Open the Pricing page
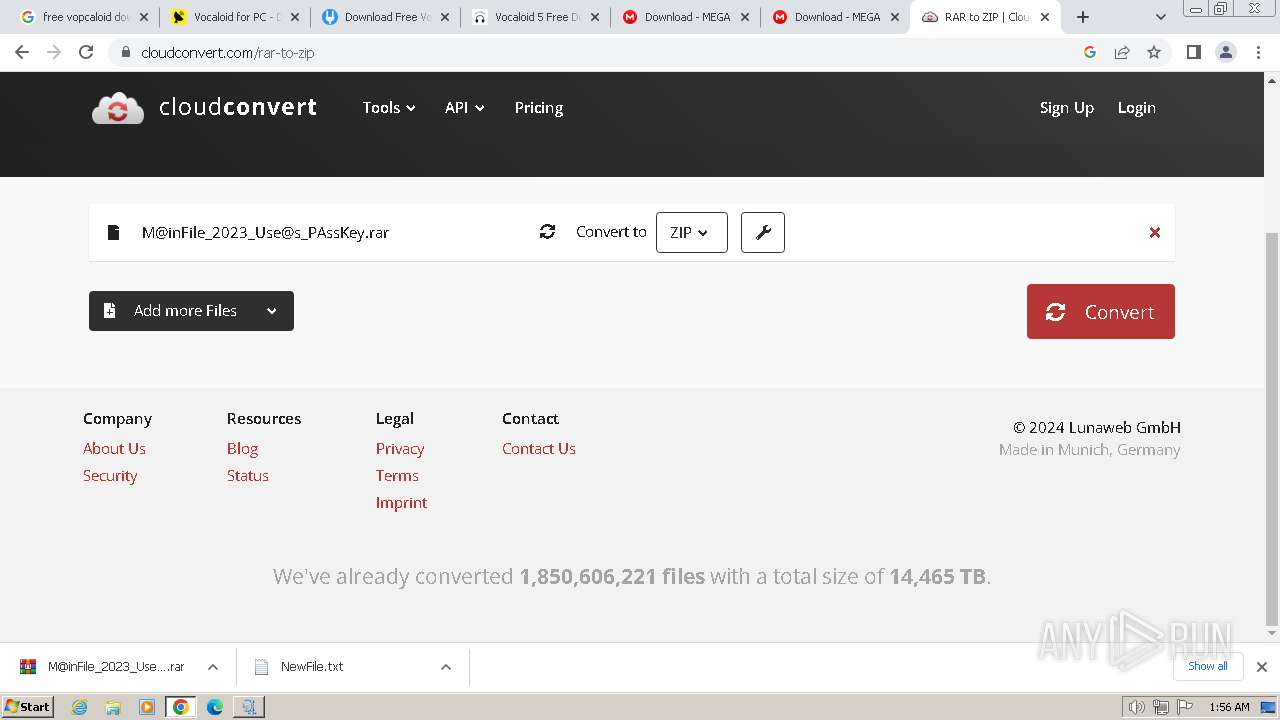Viewport: 1280px width, 720px height. pyautogui.click(x=539, y=107)
